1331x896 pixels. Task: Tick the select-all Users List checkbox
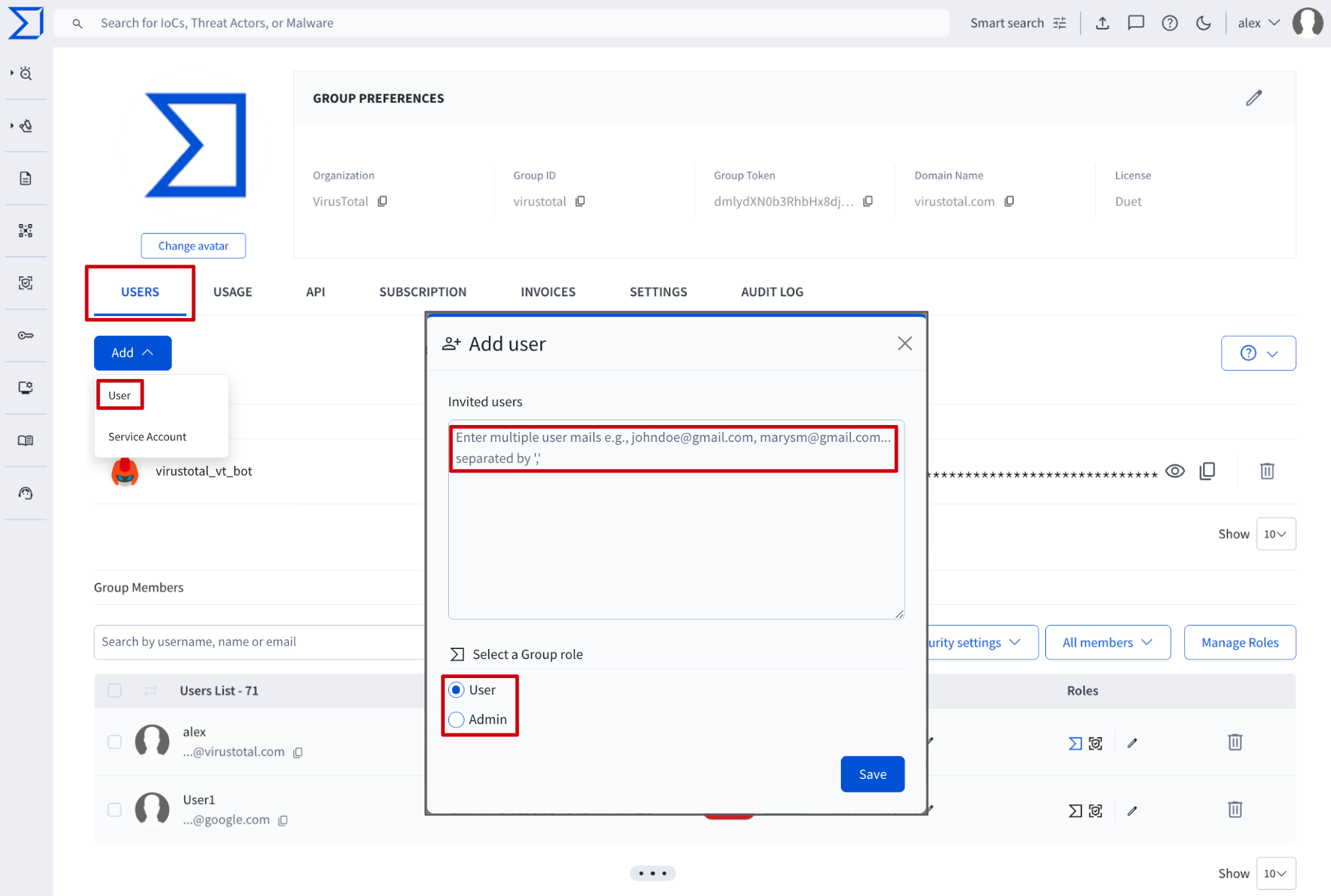tap(114, 690)
